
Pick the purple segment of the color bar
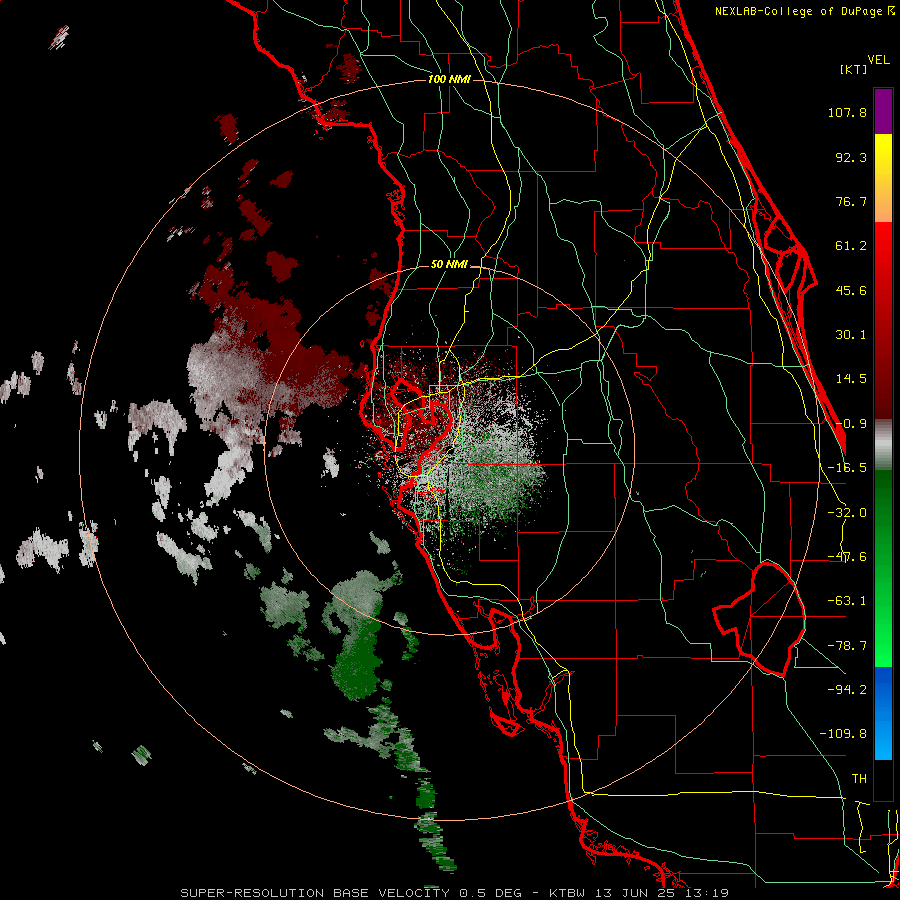(883, 111)
